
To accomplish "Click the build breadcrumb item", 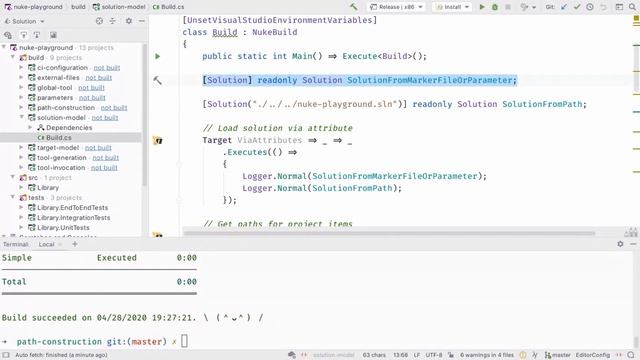I will coord(78,7).
